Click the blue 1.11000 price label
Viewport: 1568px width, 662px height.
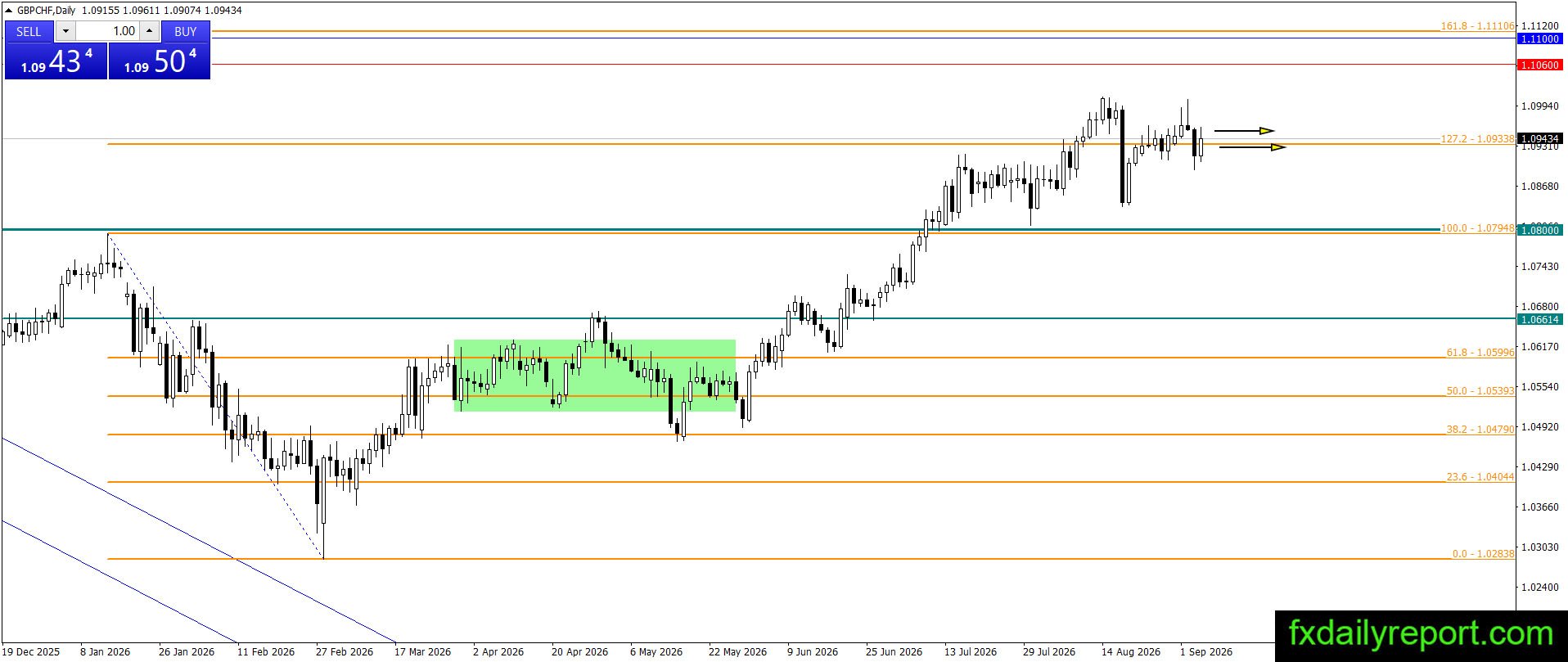pos(1539,38)
